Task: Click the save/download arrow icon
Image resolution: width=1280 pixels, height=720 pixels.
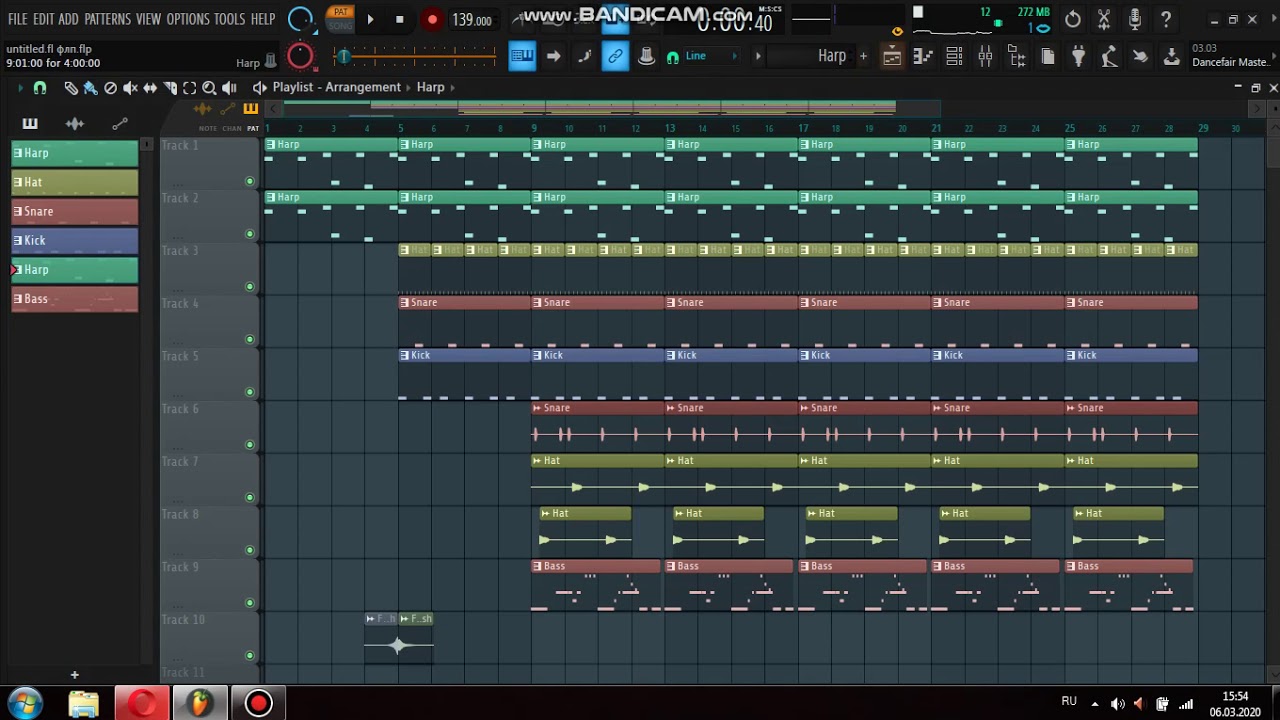Action: click(1171, 57)
